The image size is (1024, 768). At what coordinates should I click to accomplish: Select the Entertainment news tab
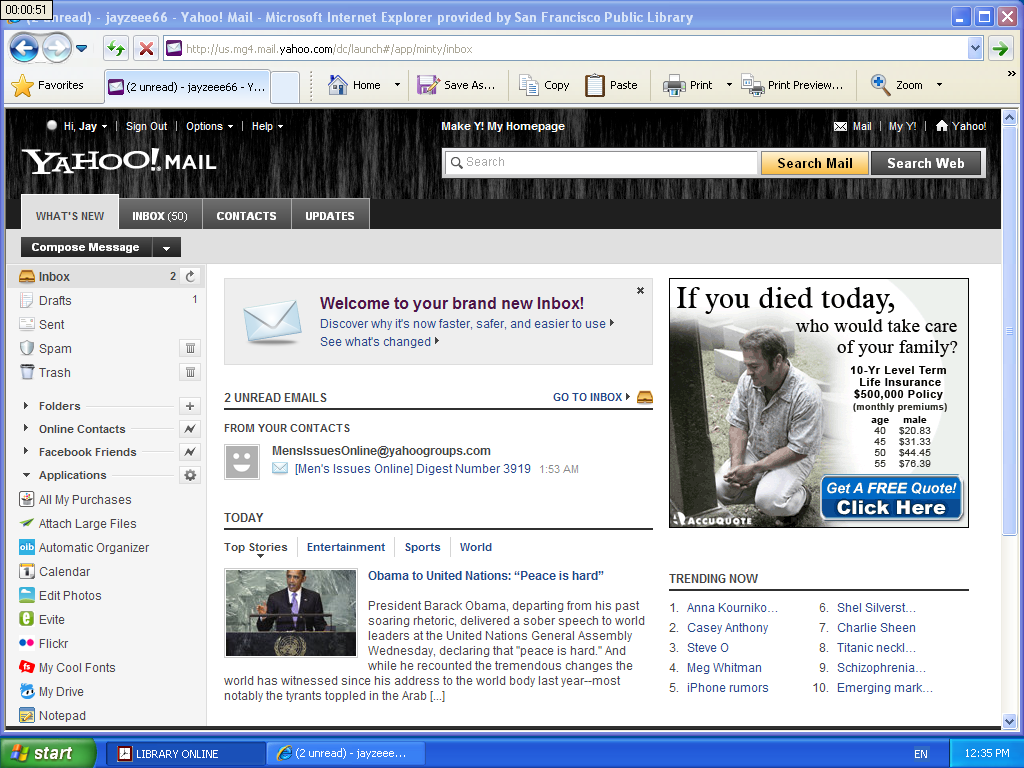point(346,547)
